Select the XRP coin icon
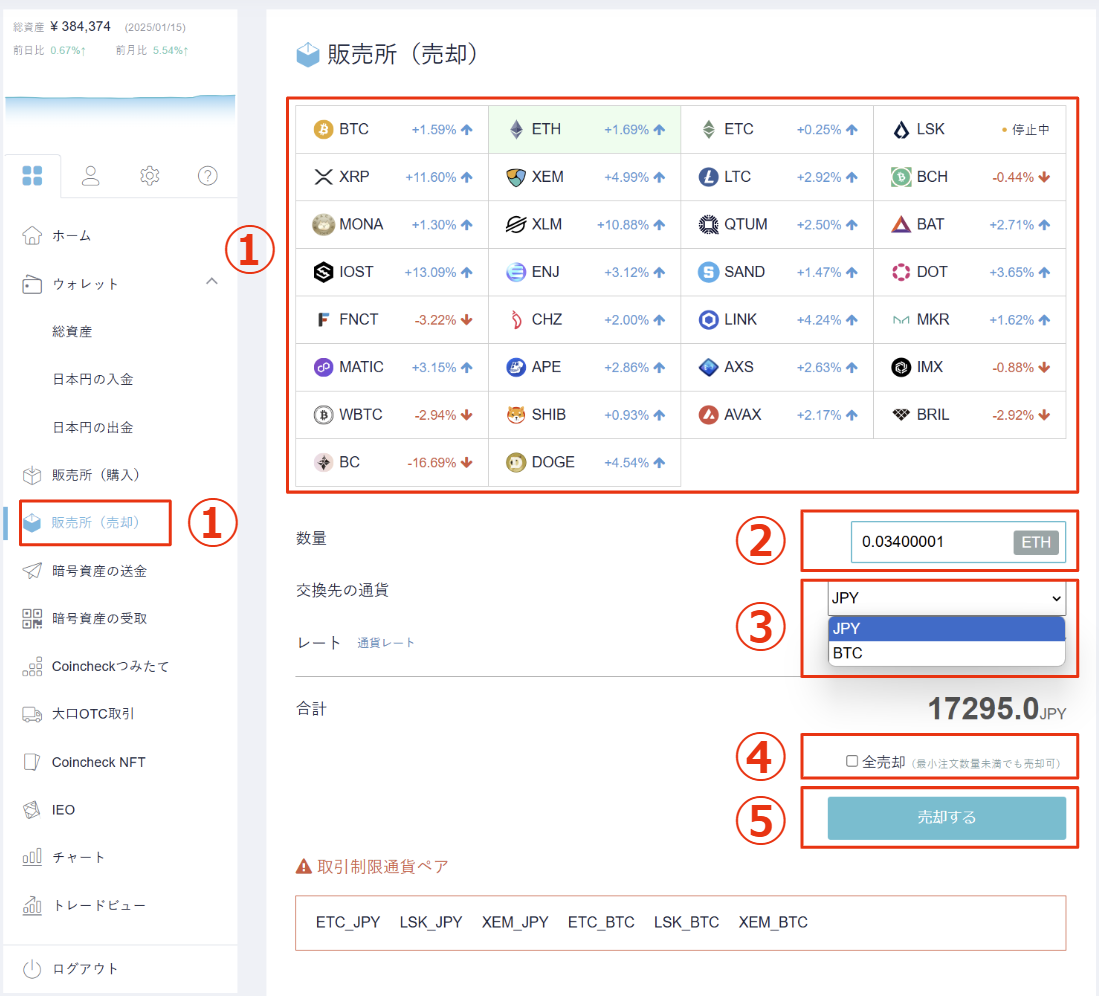 (323, 177)
